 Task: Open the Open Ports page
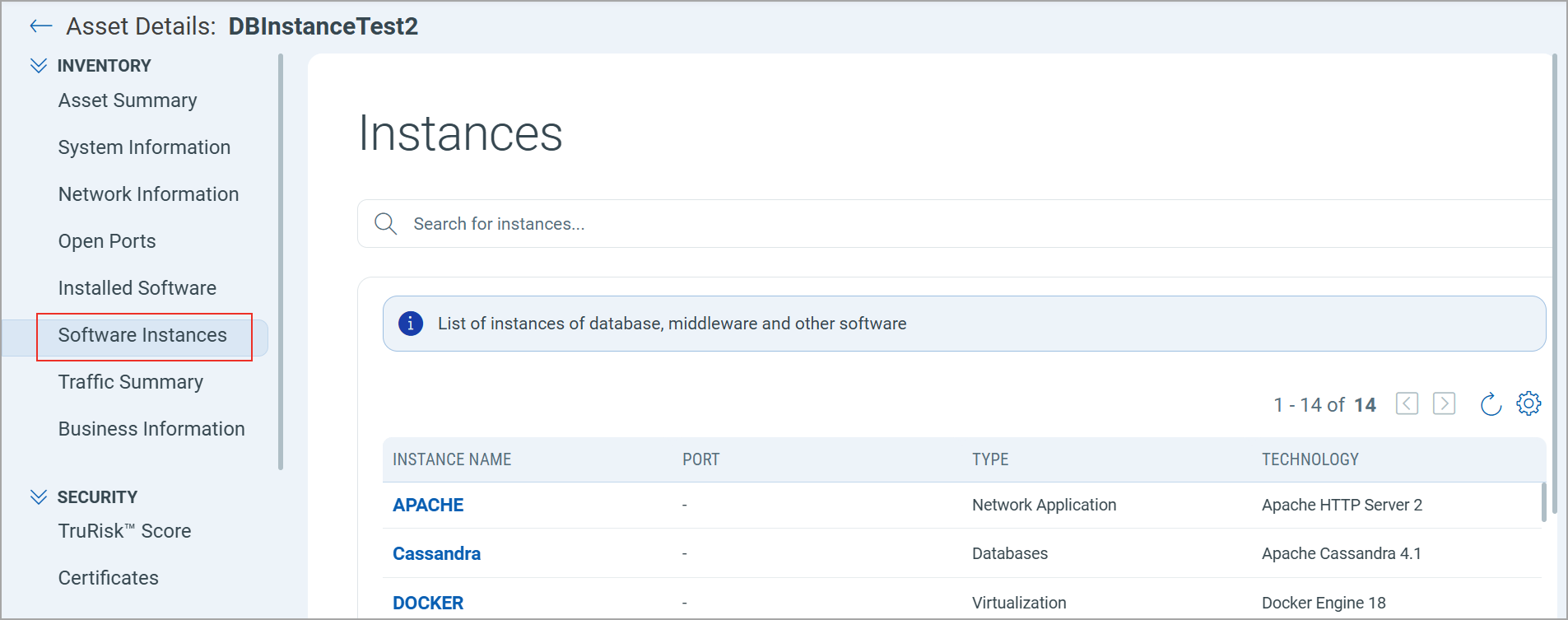click(107, 241)
